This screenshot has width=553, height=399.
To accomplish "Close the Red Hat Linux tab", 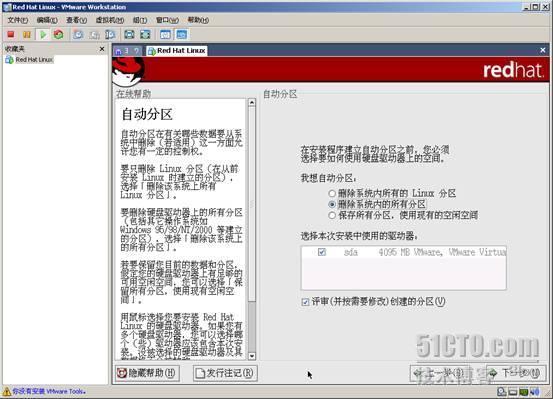I will click(543, 50).
